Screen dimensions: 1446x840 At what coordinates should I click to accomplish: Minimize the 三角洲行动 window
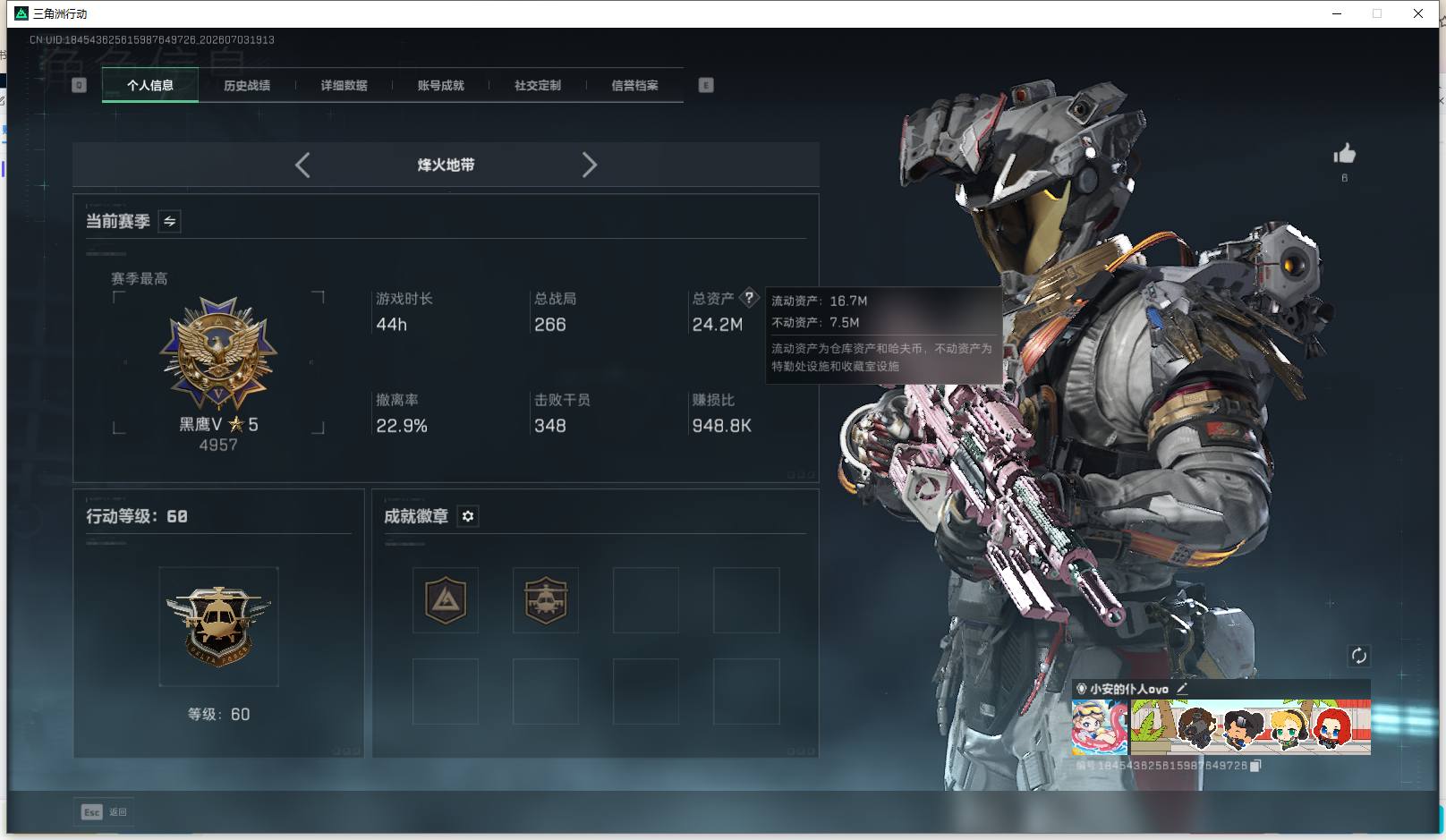tap(1337, 13)
